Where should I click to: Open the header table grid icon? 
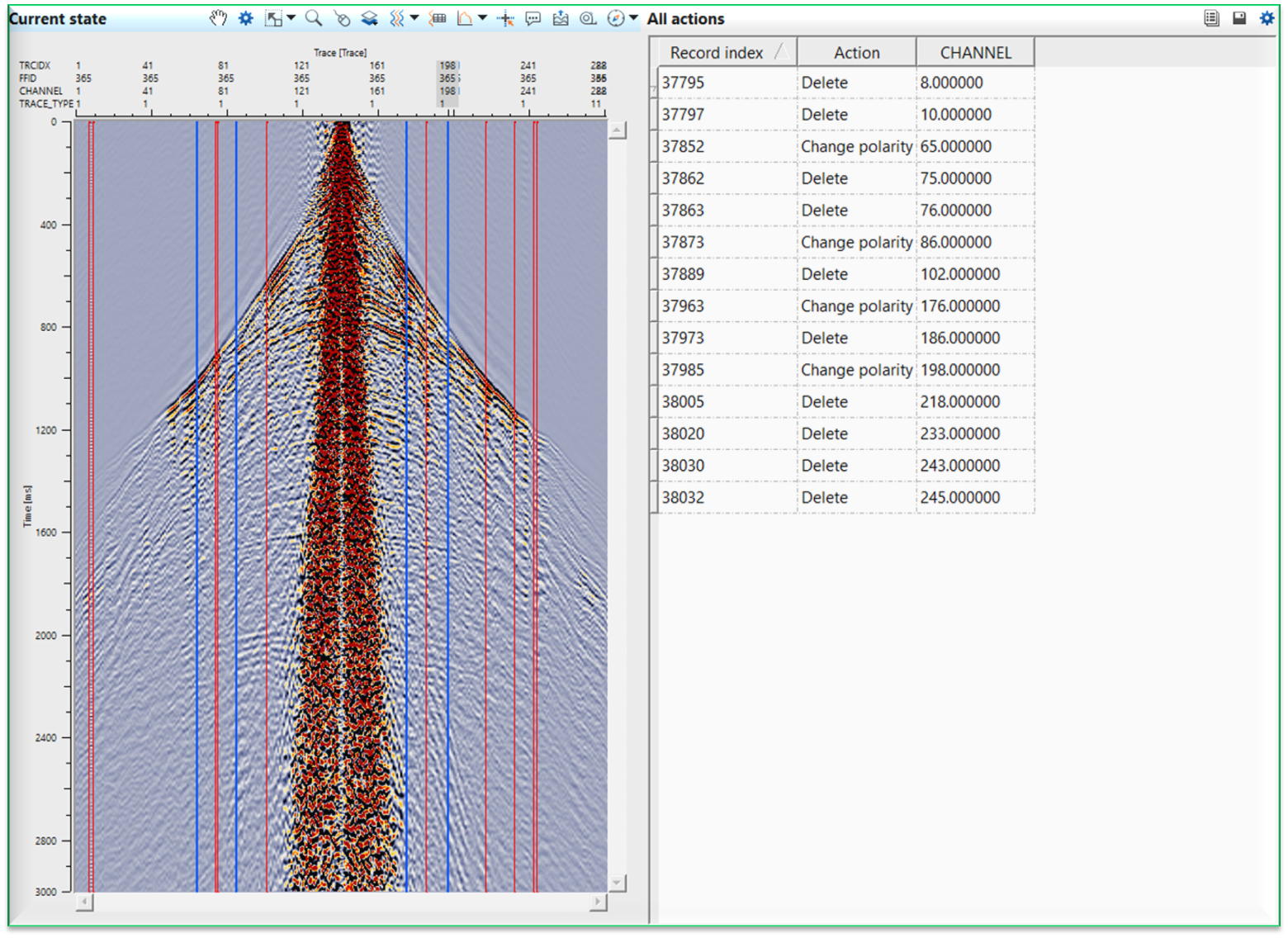(x=438, y=17)
